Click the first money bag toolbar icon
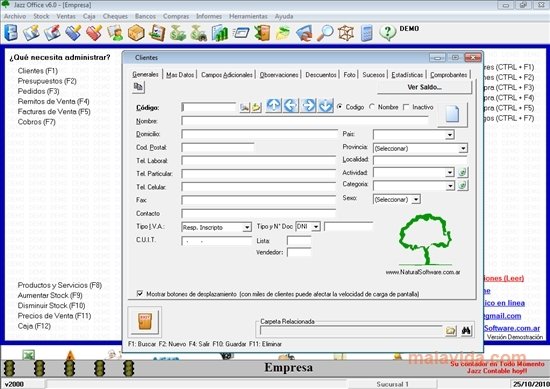 pos(178,33)
